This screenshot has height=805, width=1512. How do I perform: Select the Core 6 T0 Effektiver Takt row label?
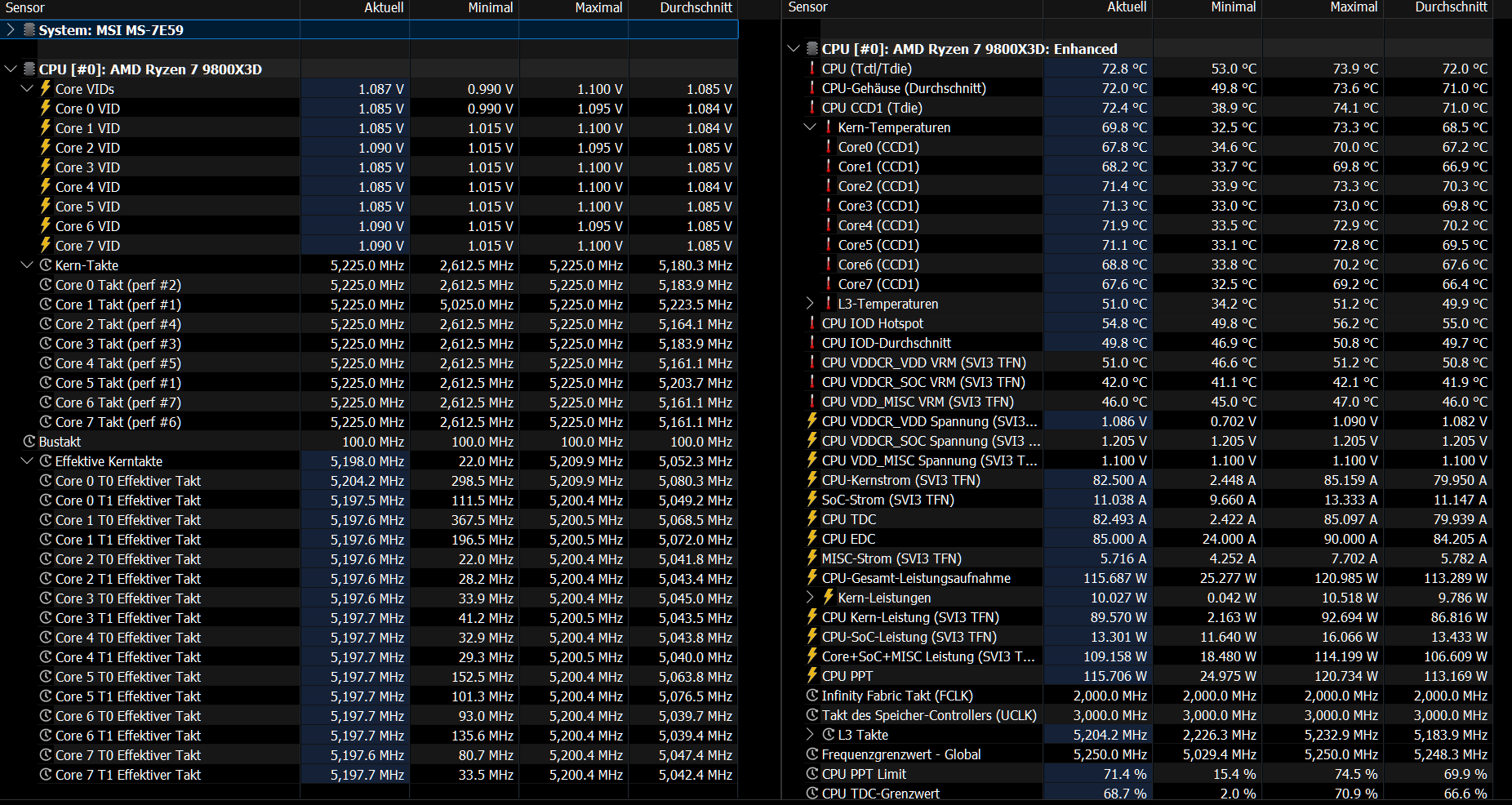(128, 716)
